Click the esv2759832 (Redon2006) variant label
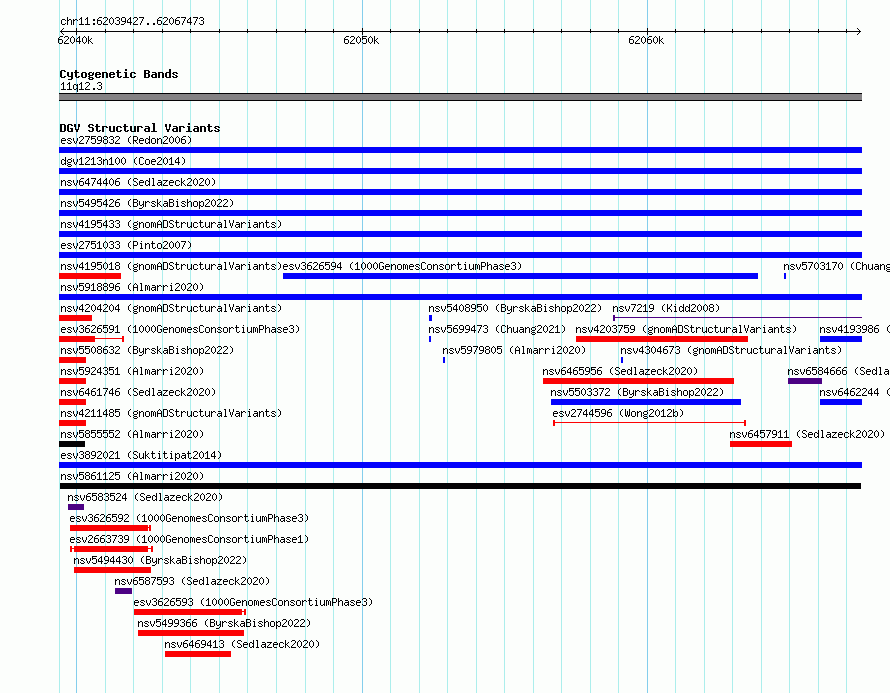Image resolution: width=890 pixels, height=693 pixels. point(126,140)
